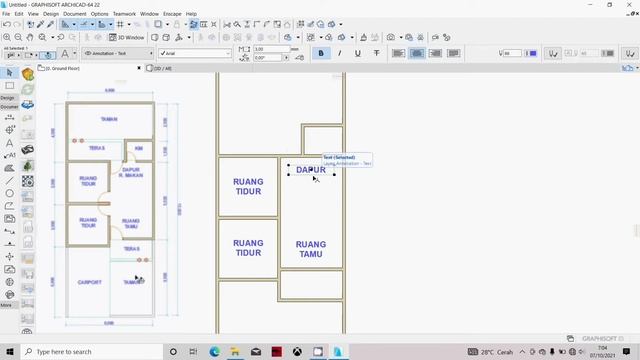The height and width of the screenshot is (360, 640).
Task: Click the selected DAPUR text label
Action: [311, 170]
